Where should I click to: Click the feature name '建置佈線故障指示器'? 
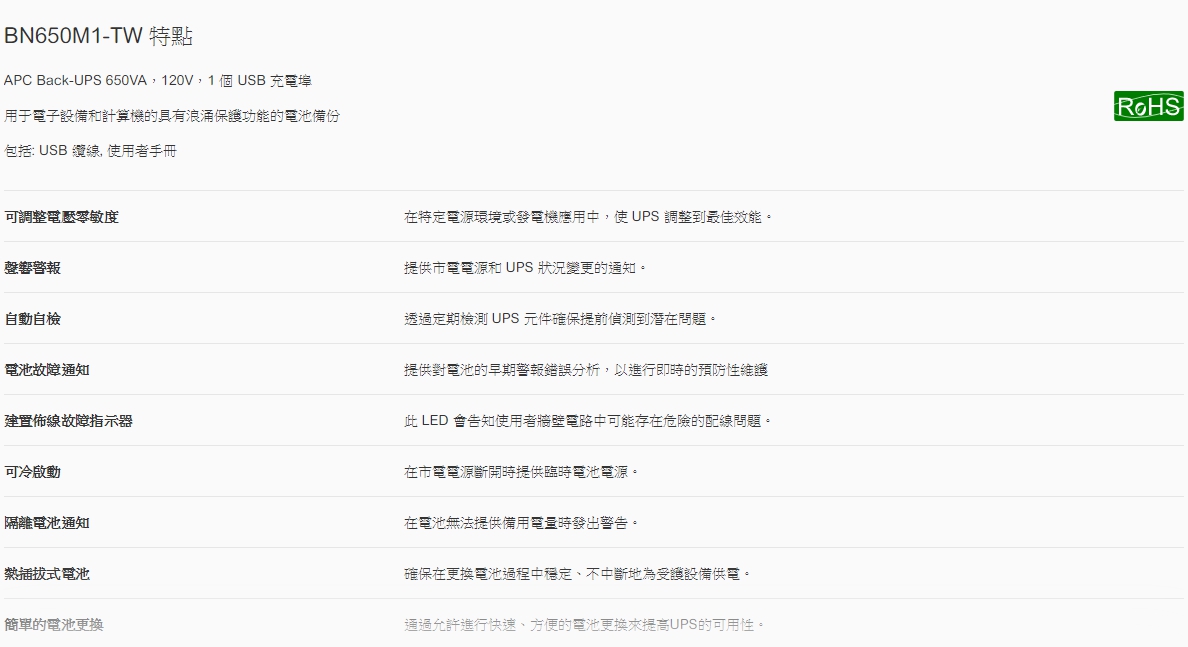point(68,420)
